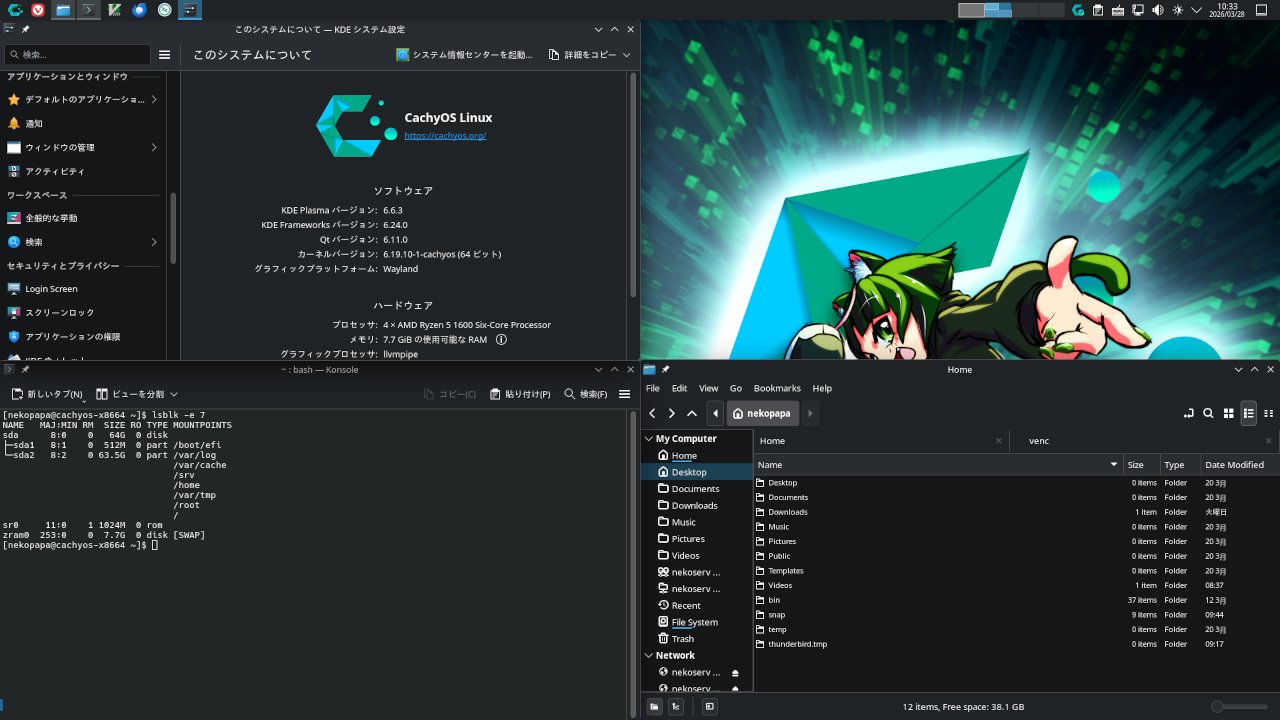Open Application Permissions settings

[83, 337]
